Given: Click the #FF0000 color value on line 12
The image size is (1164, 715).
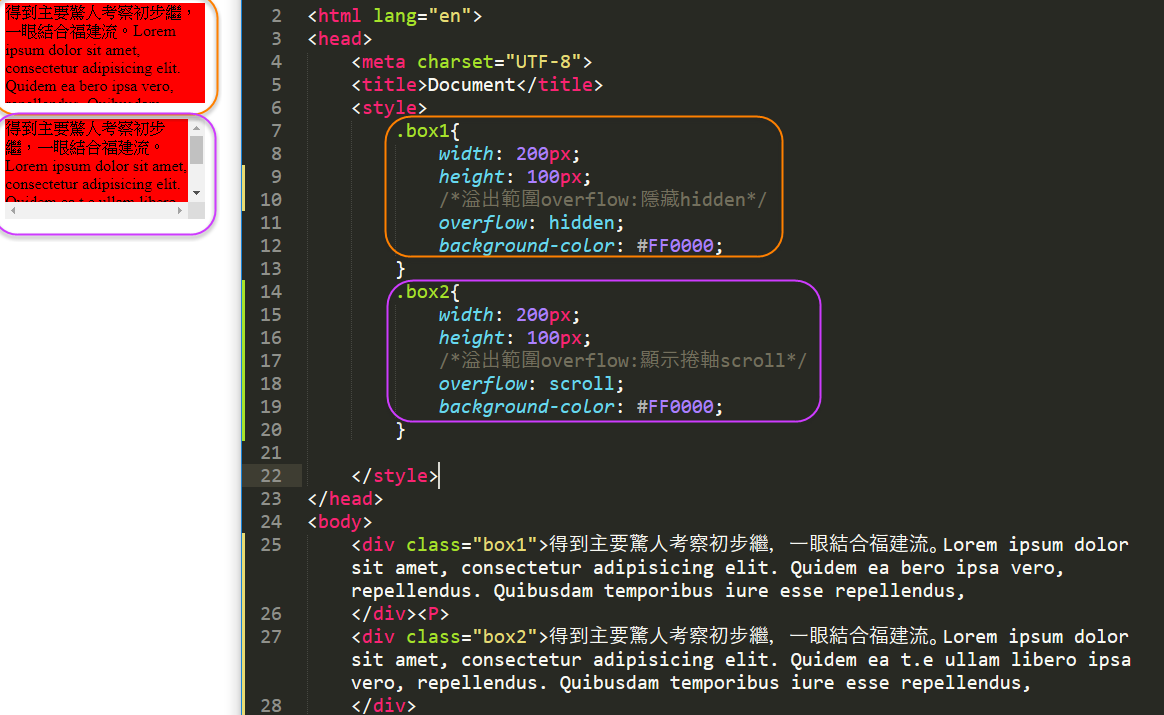Looking at the screenshot, I should click(x=678, y=246).
